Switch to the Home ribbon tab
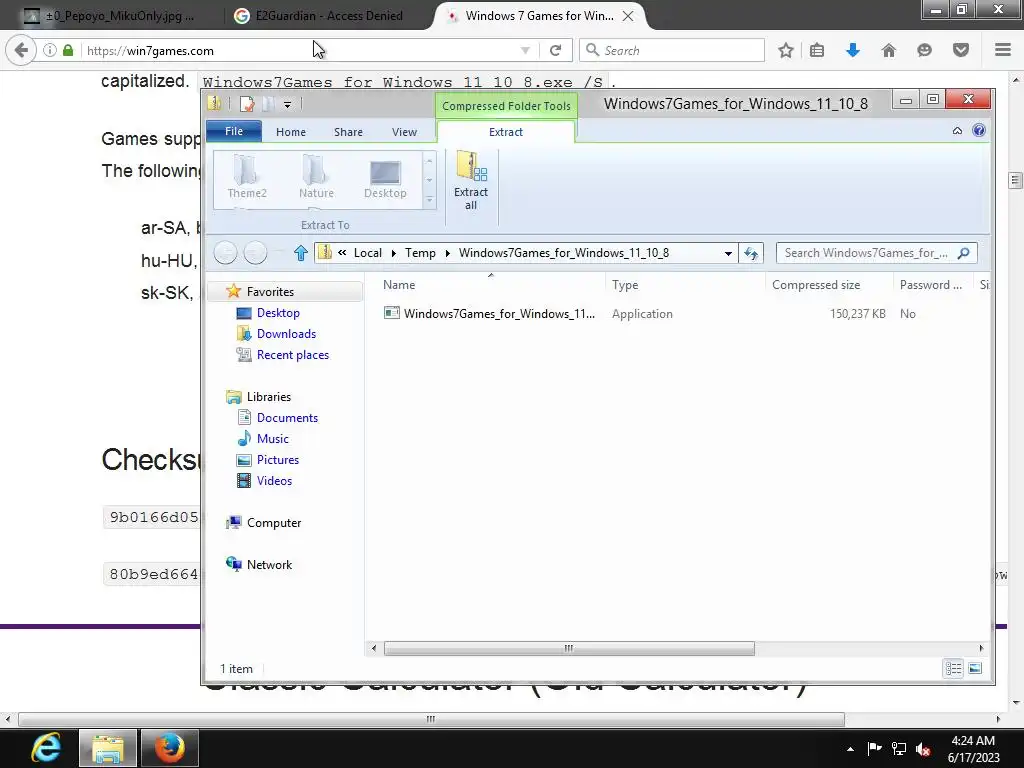Screen dimensions: 1024x768 click(x=291, y=132)
